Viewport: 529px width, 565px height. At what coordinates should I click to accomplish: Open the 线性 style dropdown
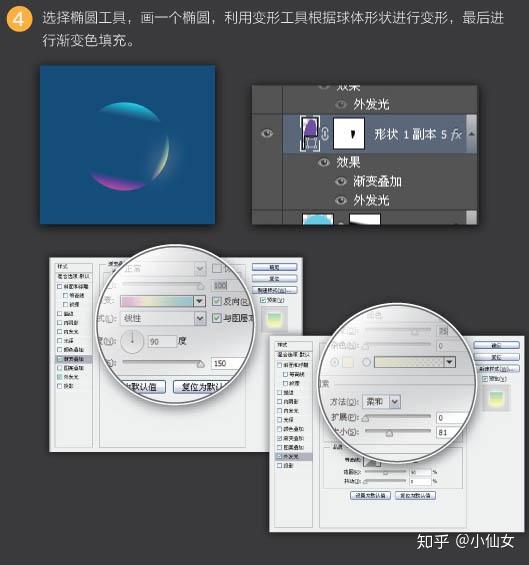pyautogui.click(x=200, y=318)
